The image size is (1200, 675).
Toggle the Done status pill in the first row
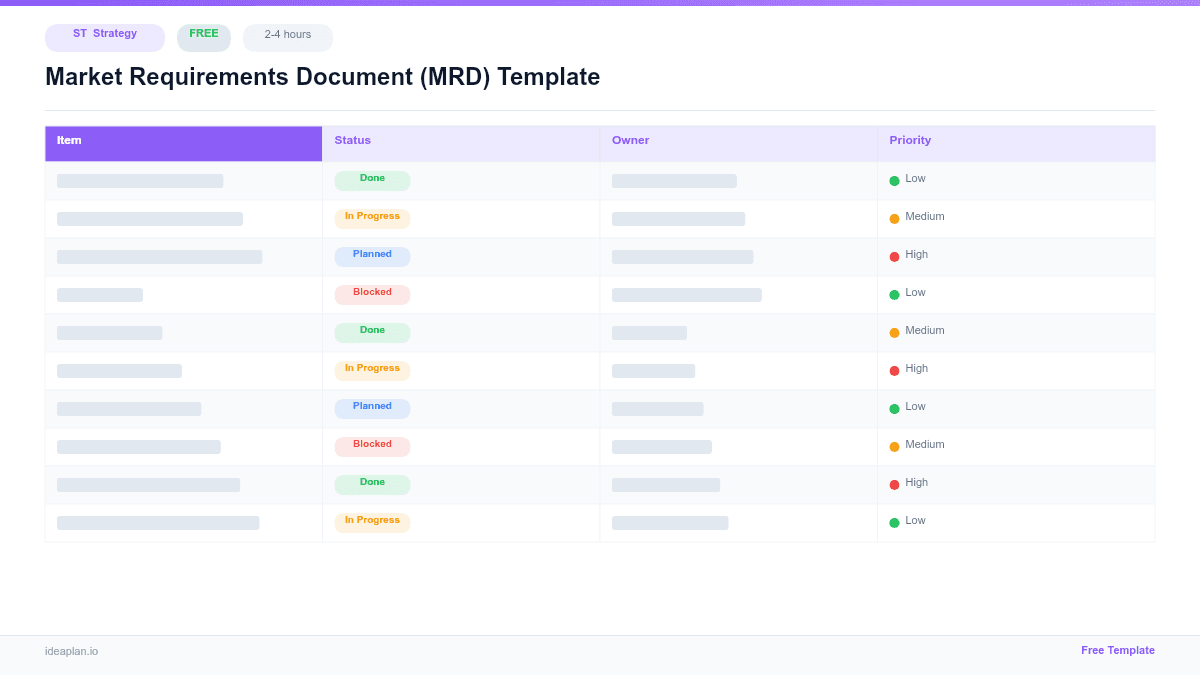point(372,180)
